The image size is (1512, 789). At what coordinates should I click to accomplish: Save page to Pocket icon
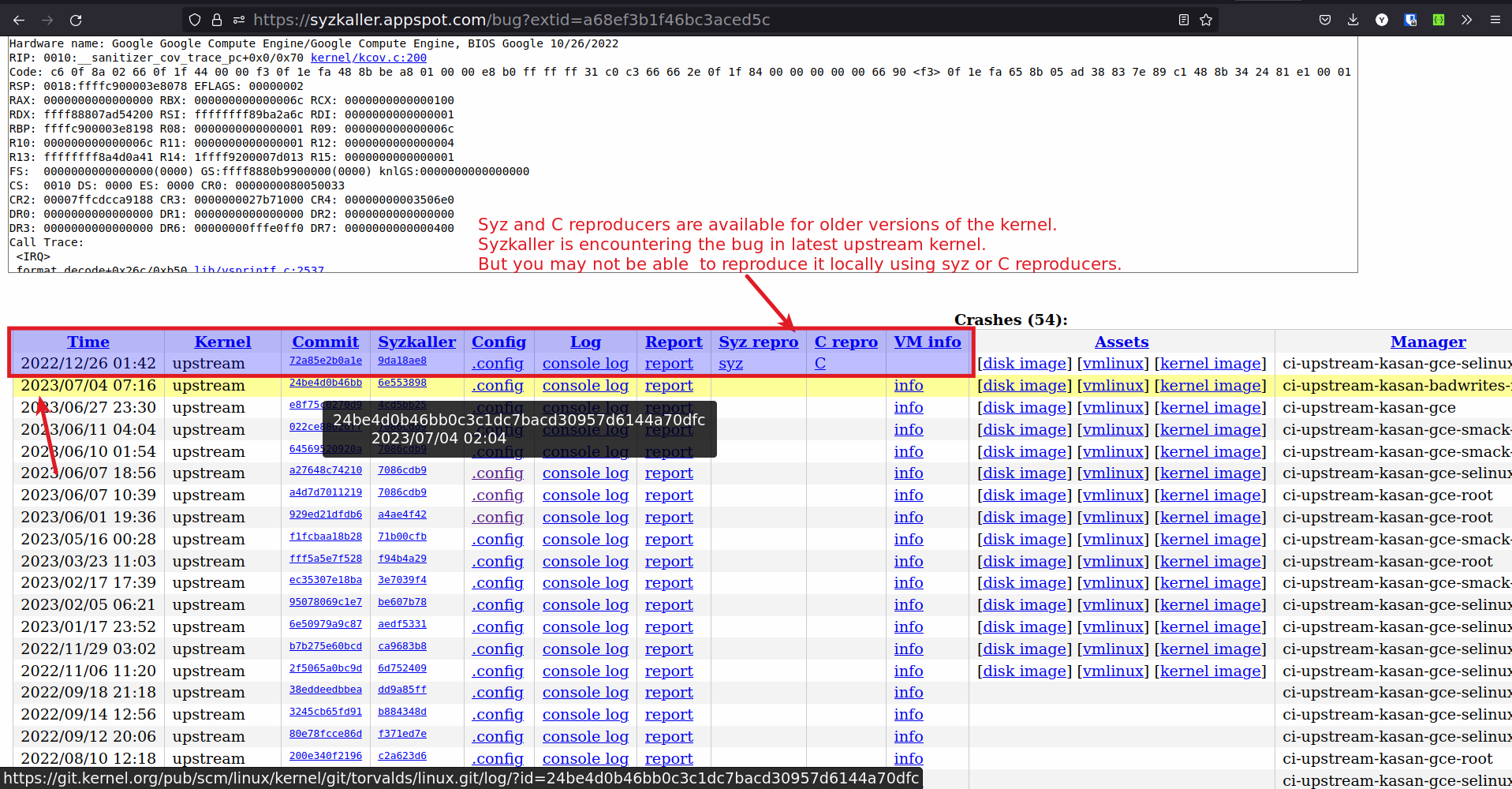(x=1325, y=20)
